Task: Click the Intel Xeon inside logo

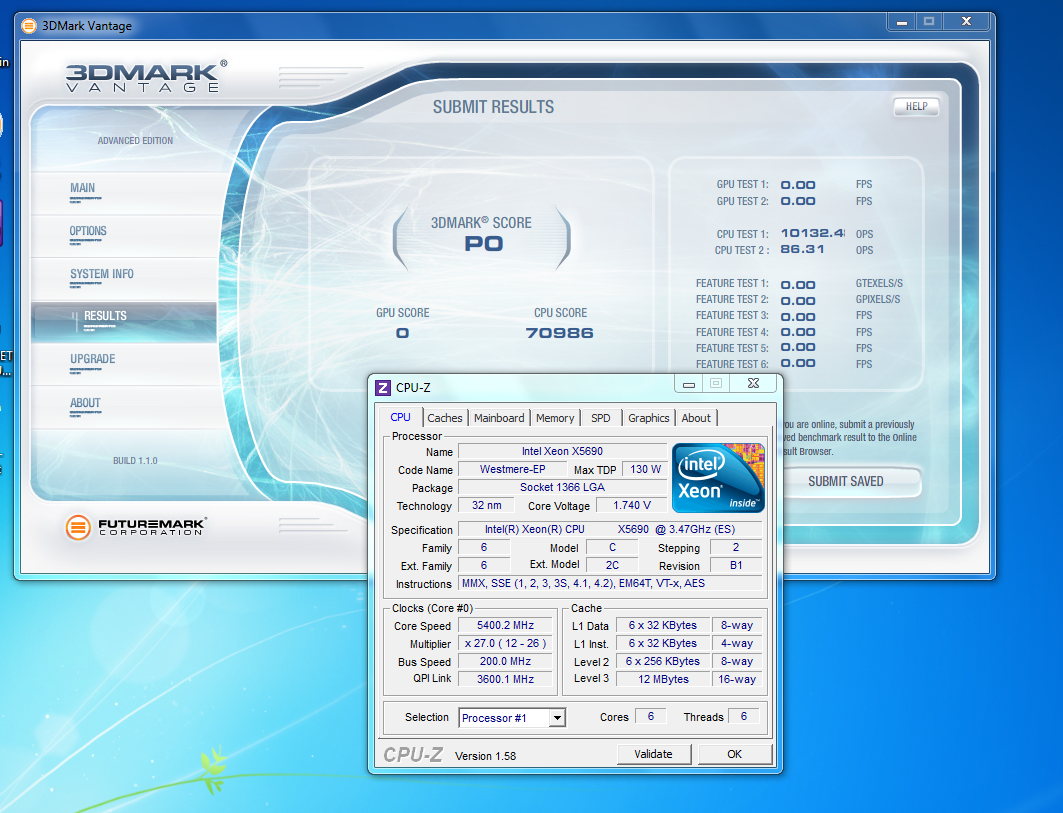Action: 718,477
